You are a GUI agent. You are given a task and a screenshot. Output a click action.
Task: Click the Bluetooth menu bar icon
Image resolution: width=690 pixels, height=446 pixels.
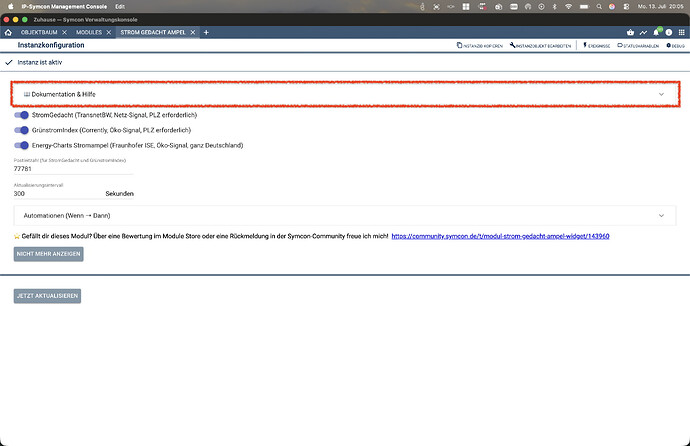555,7
